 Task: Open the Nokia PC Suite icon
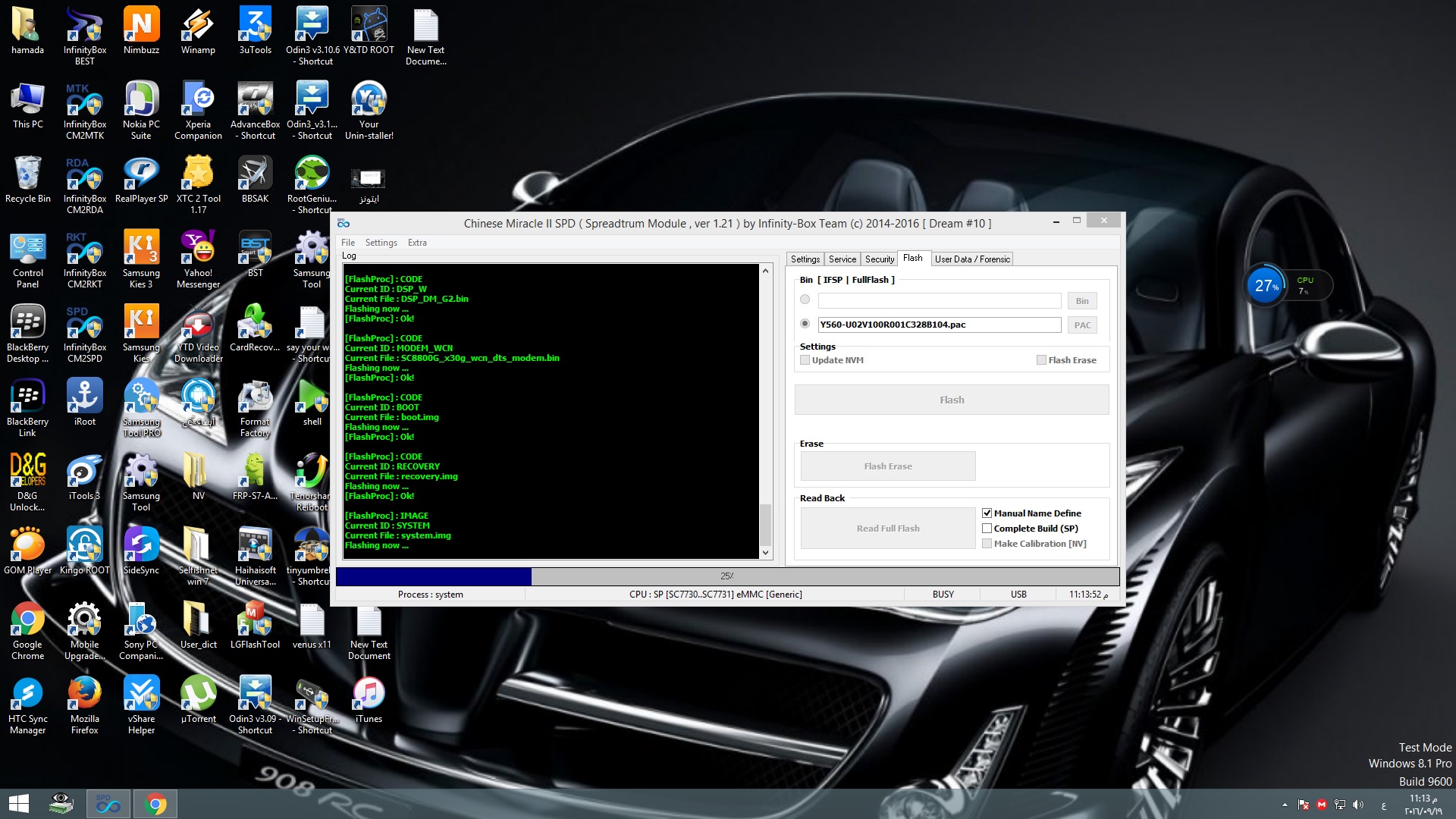tap(141, 110)
